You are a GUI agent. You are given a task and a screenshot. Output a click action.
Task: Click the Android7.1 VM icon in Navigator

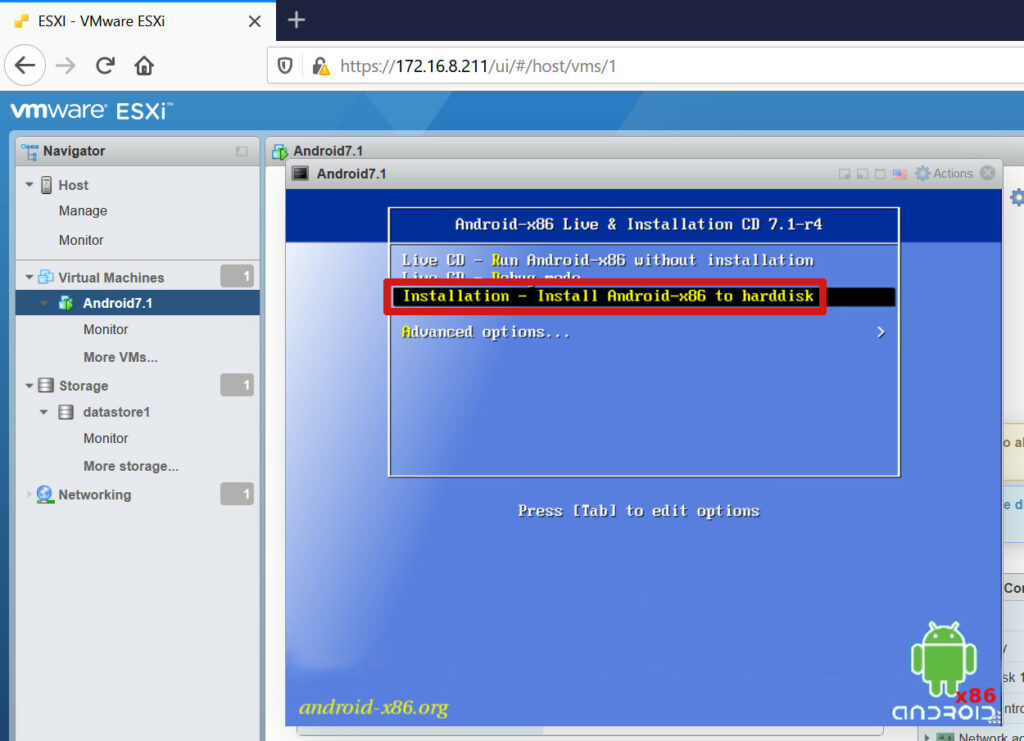coord(66,303)
